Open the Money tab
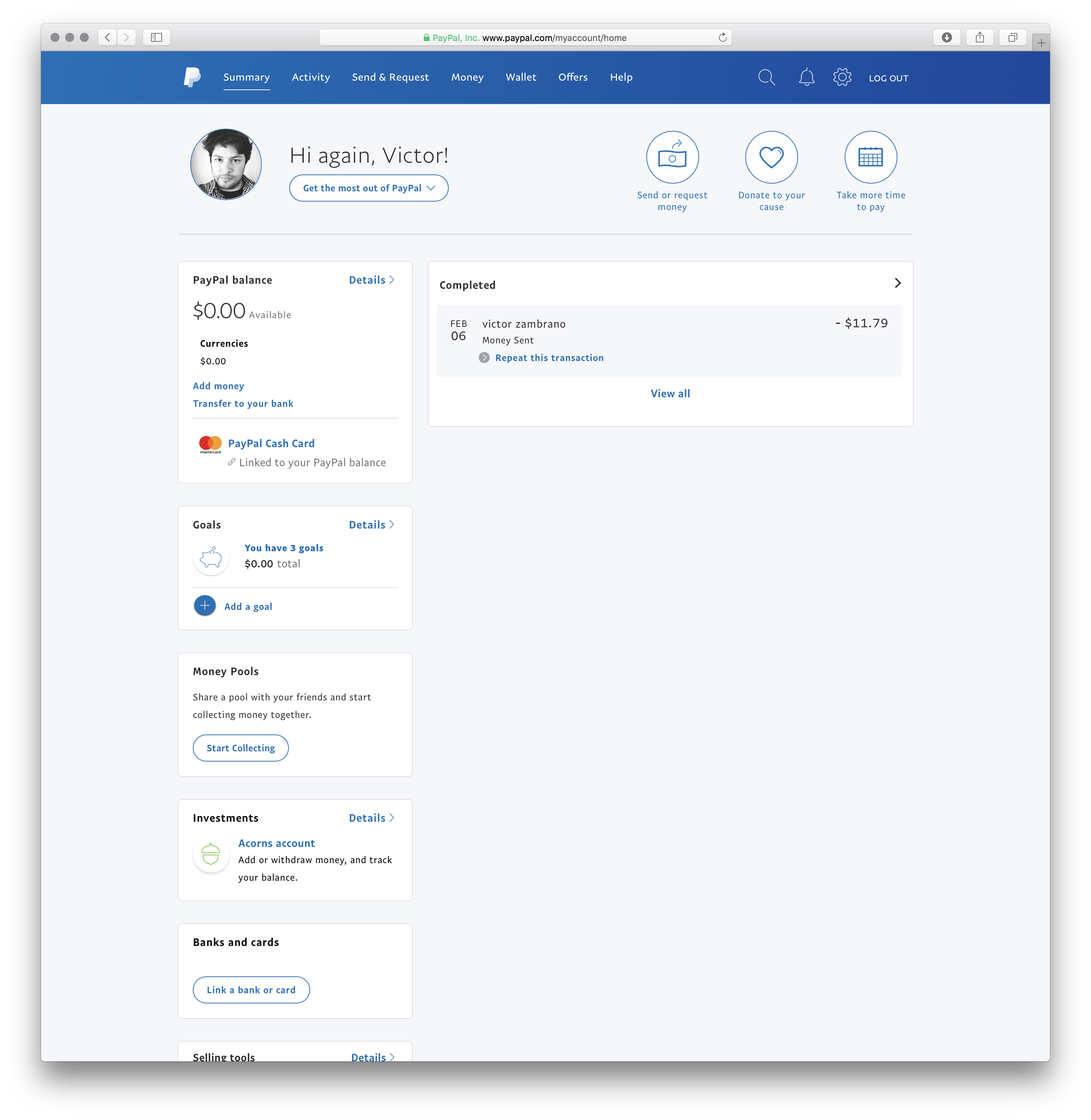The height and width of the screenshot is (1120, 1091). 467,77
